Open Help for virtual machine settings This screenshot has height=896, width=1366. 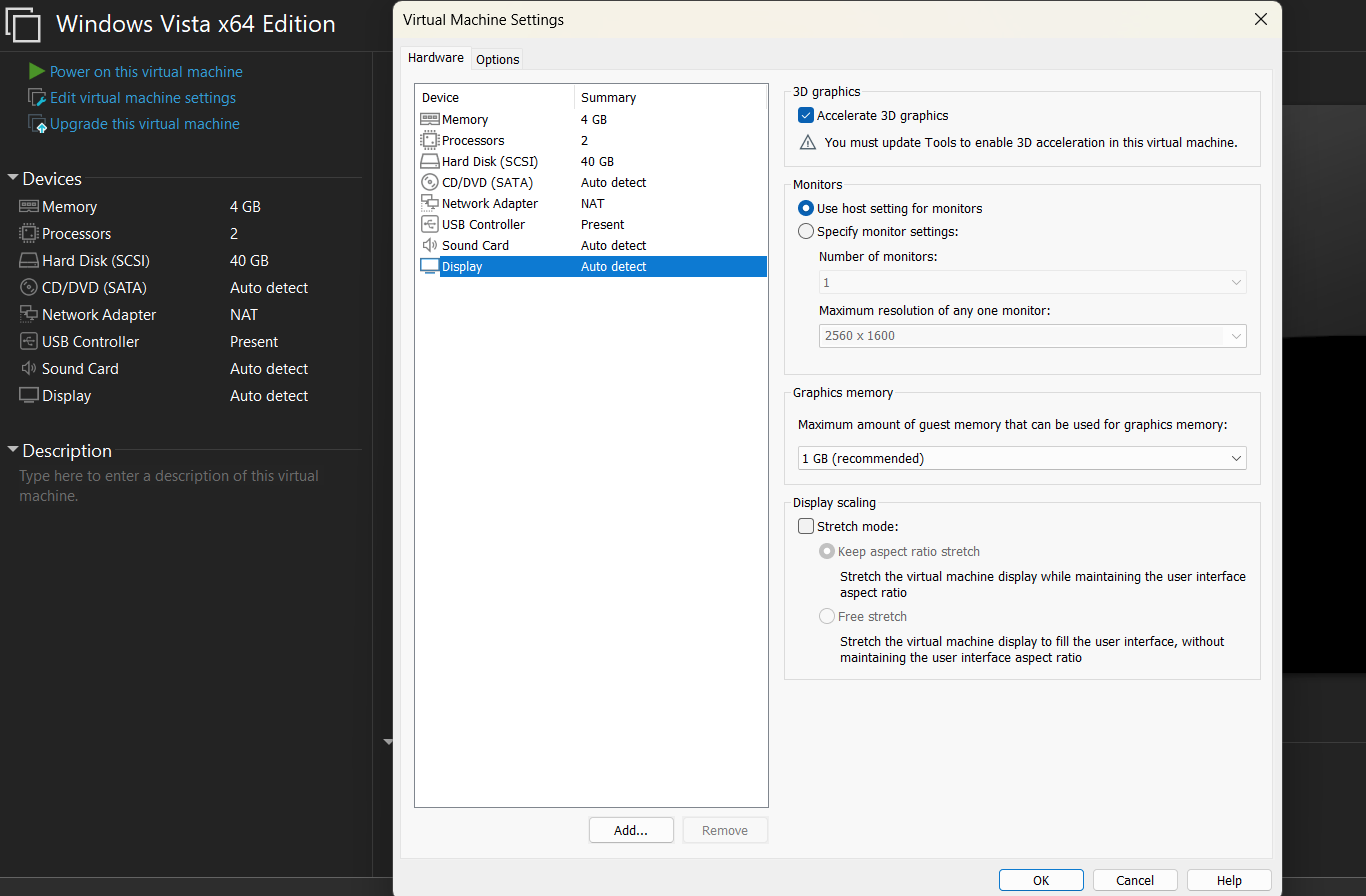point(1229,880)
